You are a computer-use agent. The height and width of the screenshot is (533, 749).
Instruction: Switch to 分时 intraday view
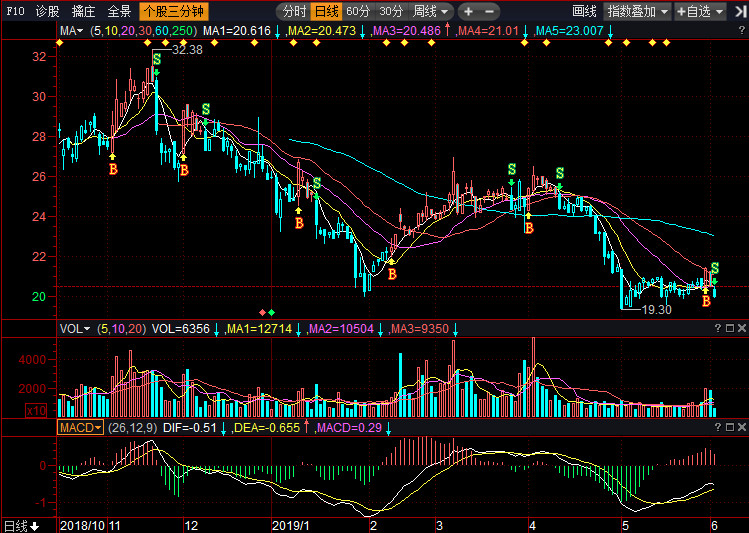pyautogui.click(x=294, y=12)
